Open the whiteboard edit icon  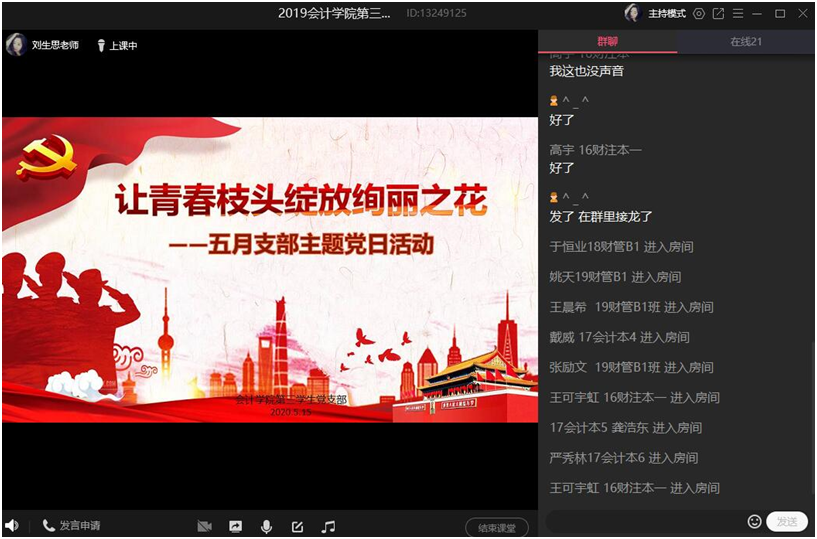click(297, 526)
